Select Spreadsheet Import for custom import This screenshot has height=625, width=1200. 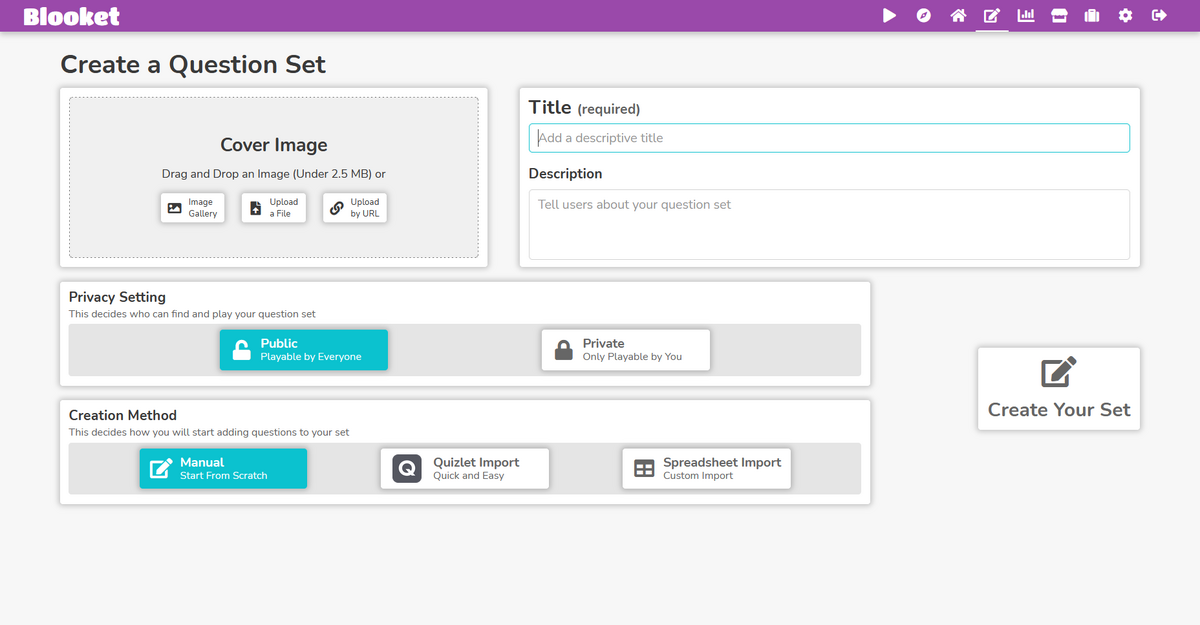click(705, 467)
